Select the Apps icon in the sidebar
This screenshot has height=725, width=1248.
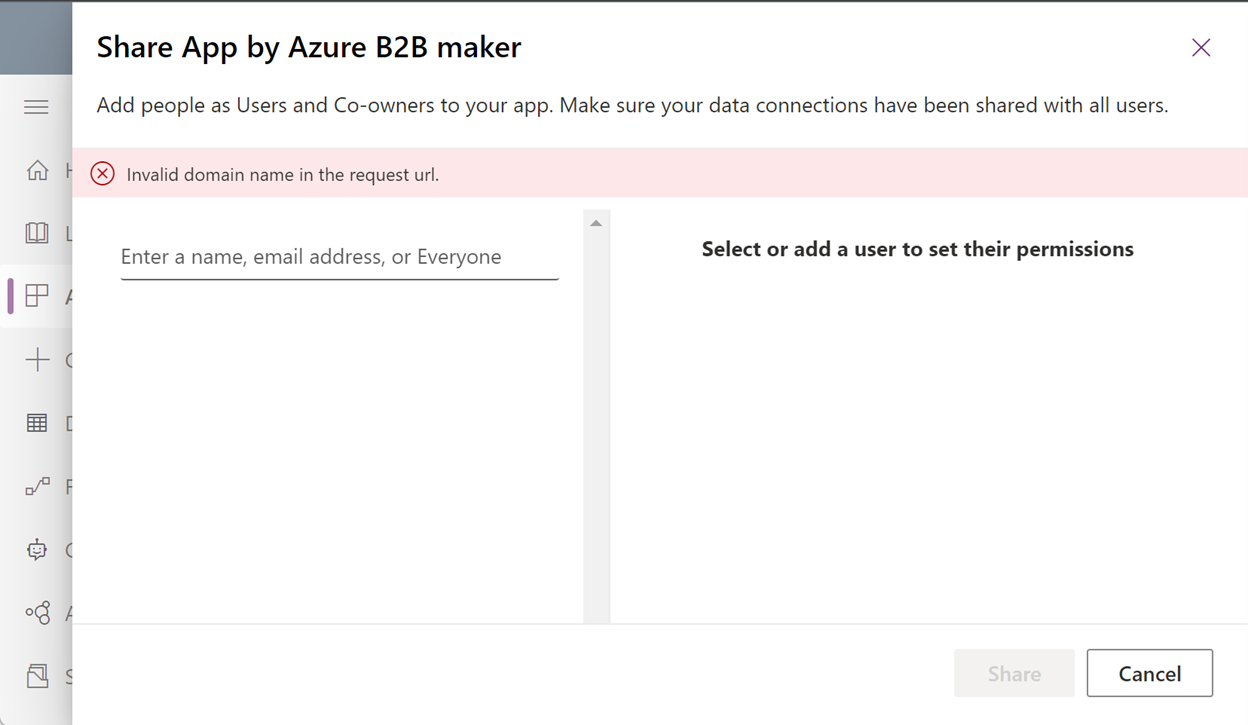tap(37, 296)
